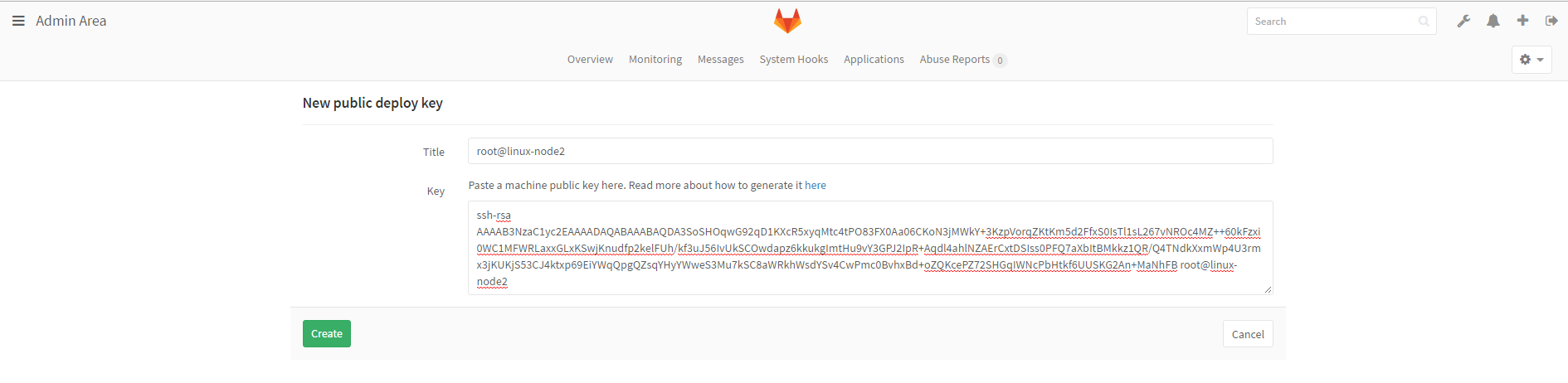Click the magnifier icon in search box
Viewport: 1568px width, 383px height.
click(x=1424, y=22)
